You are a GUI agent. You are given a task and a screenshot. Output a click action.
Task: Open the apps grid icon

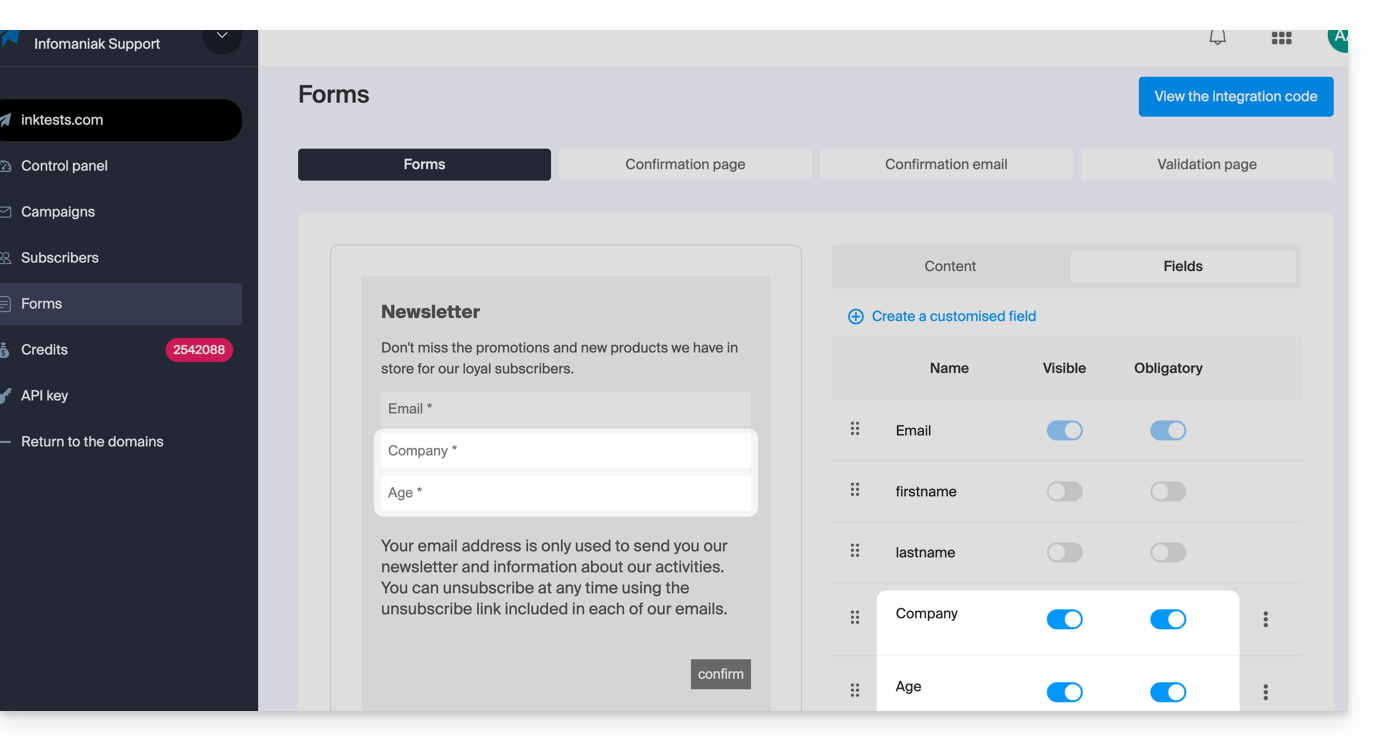pyautogui.click(x=1281, y=38)
